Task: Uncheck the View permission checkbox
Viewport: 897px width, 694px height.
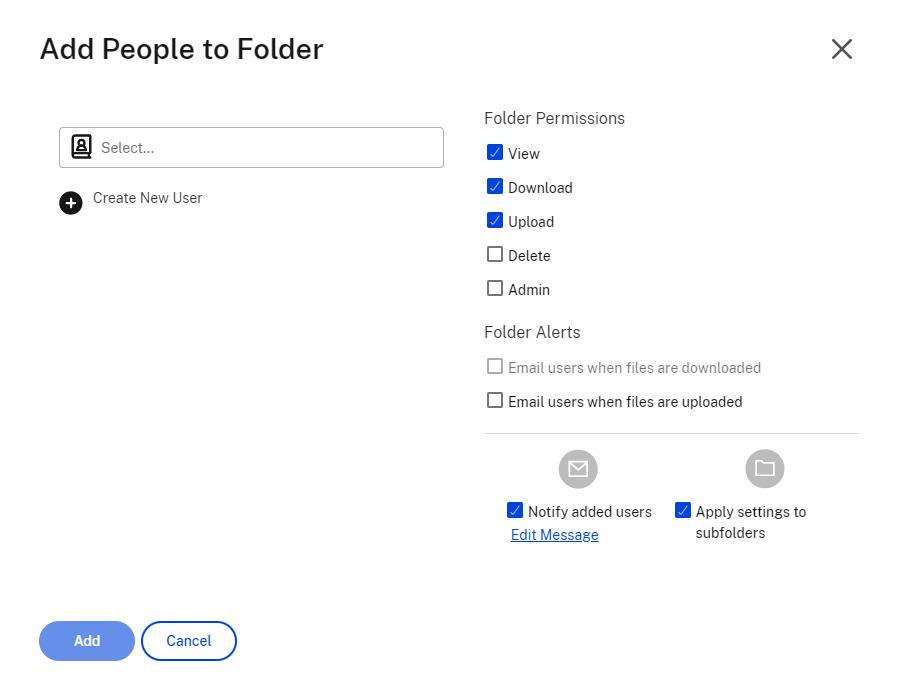Action: point(495,152)
